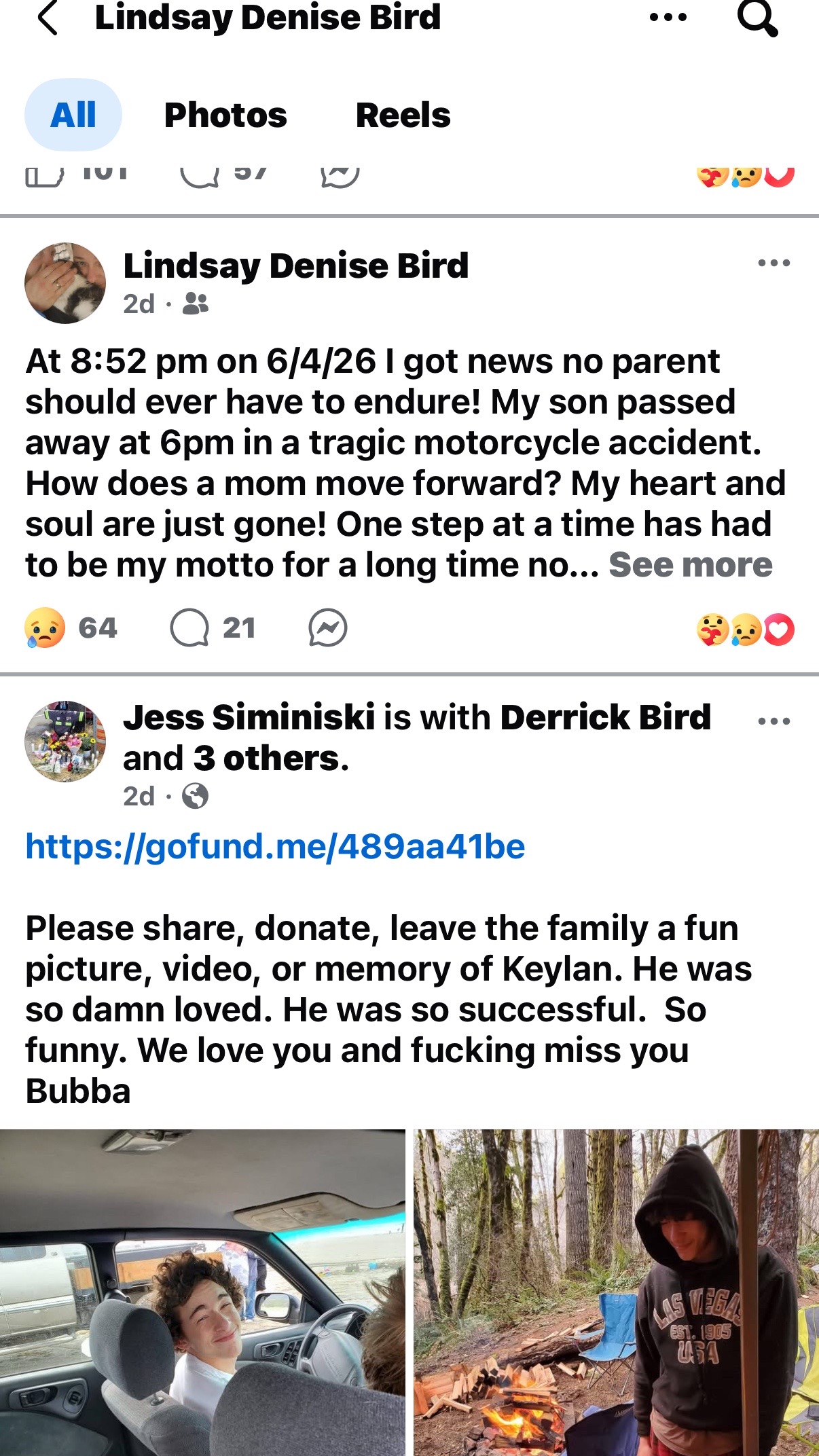Switch to the Reels tab

point(403,115)
